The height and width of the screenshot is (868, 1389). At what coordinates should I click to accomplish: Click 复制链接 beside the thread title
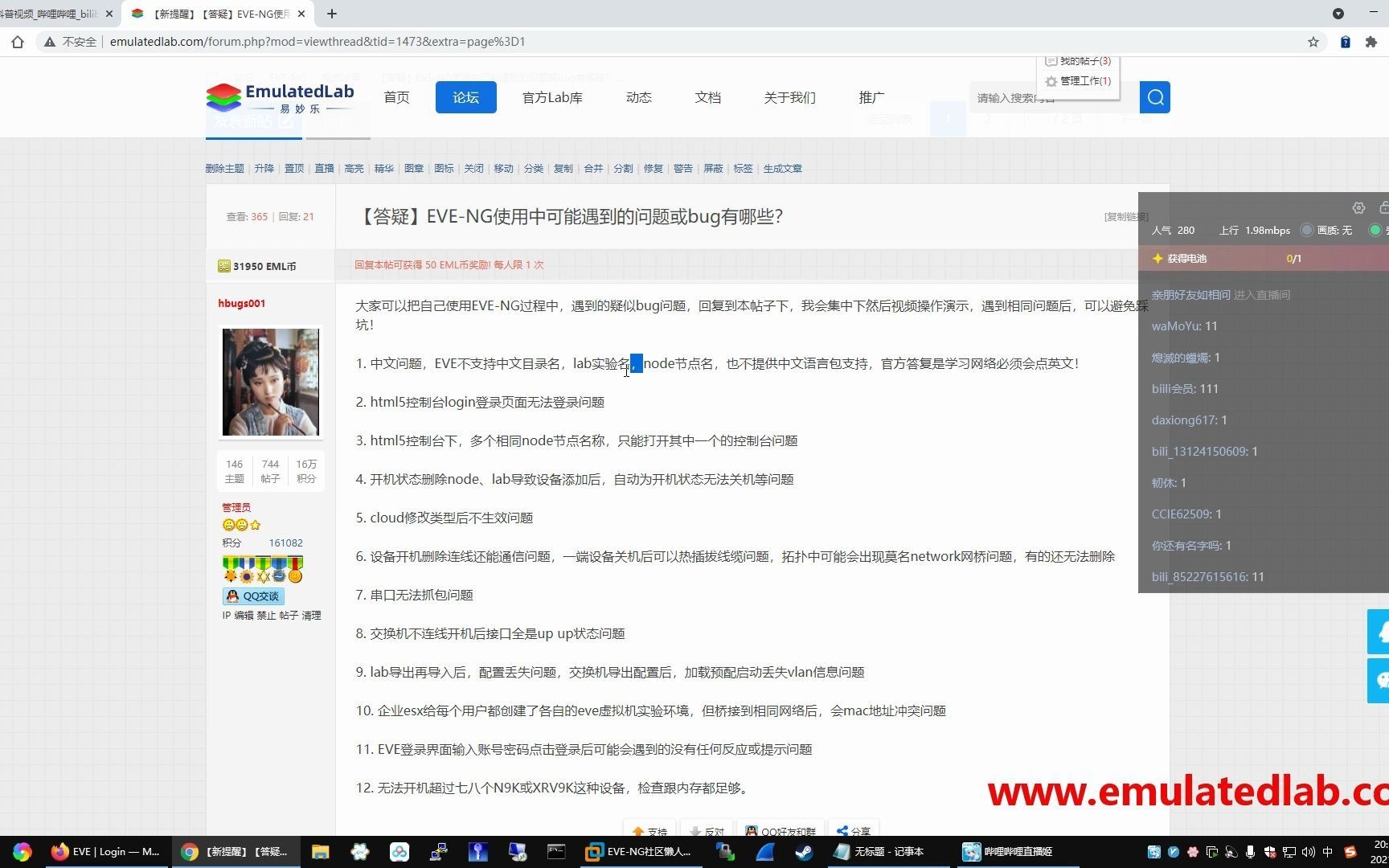1126,217
